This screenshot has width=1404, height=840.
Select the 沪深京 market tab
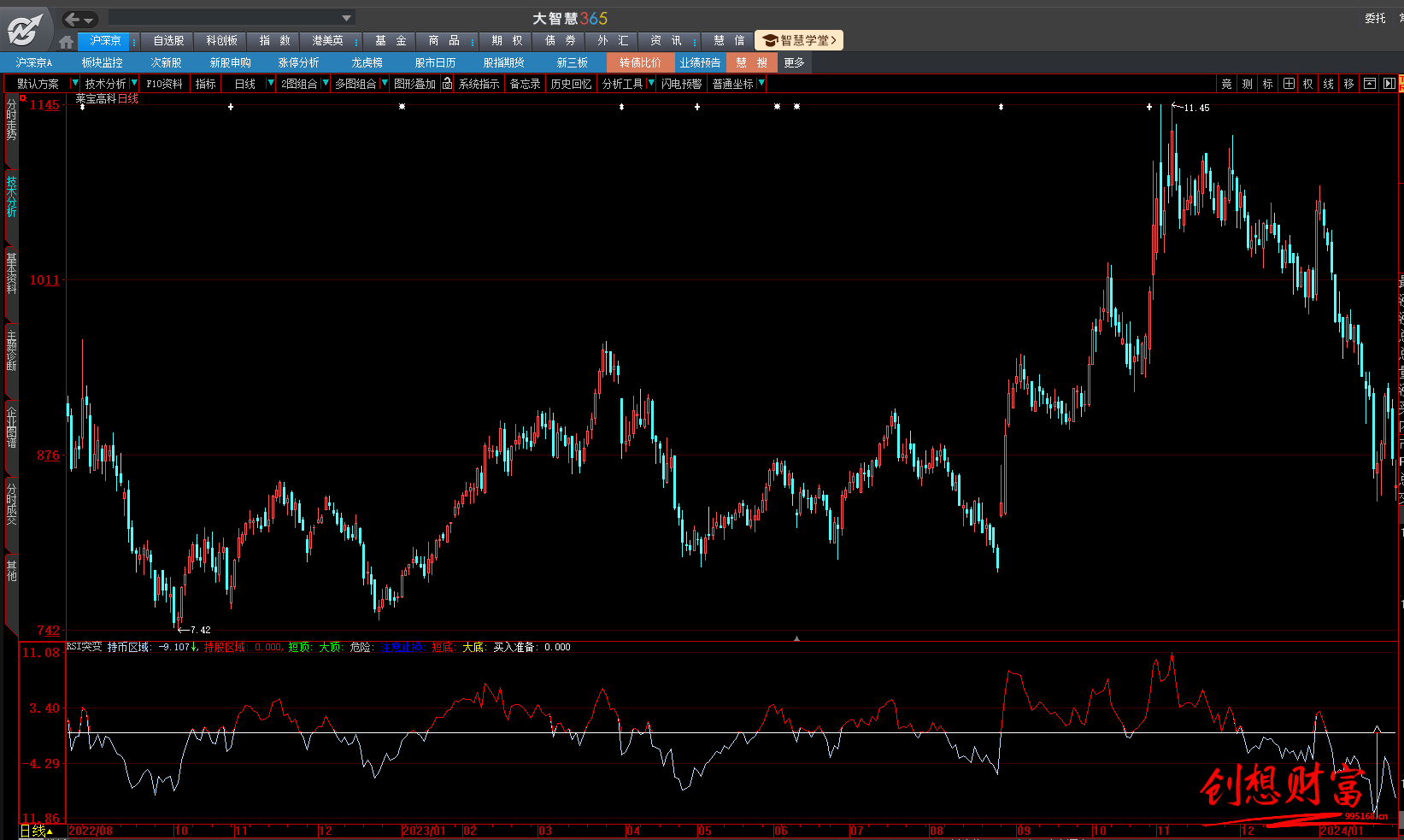click(105, 41)
